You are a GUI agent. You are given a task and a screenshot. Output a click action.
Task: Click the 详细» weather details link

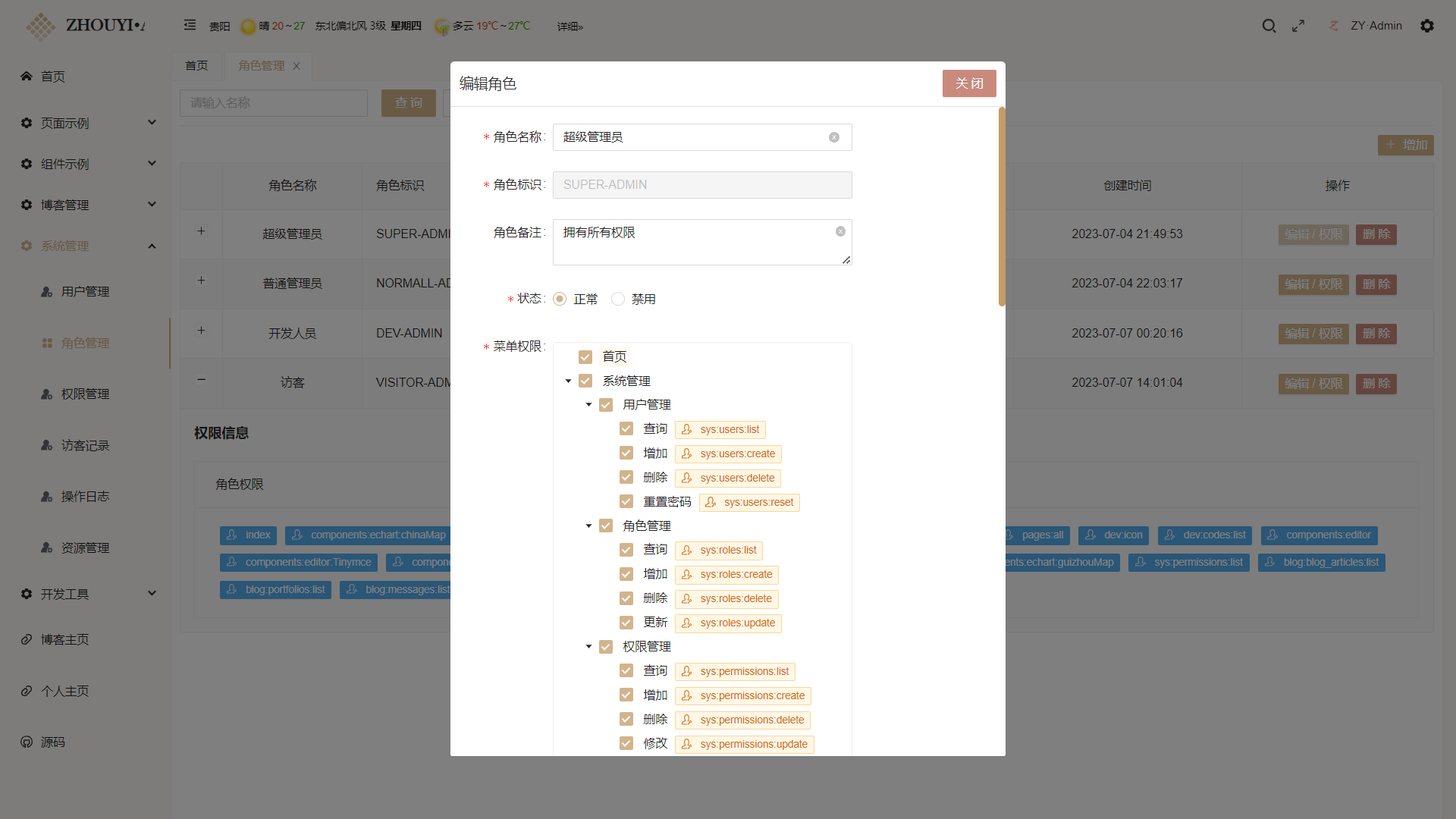click(570, 27)
